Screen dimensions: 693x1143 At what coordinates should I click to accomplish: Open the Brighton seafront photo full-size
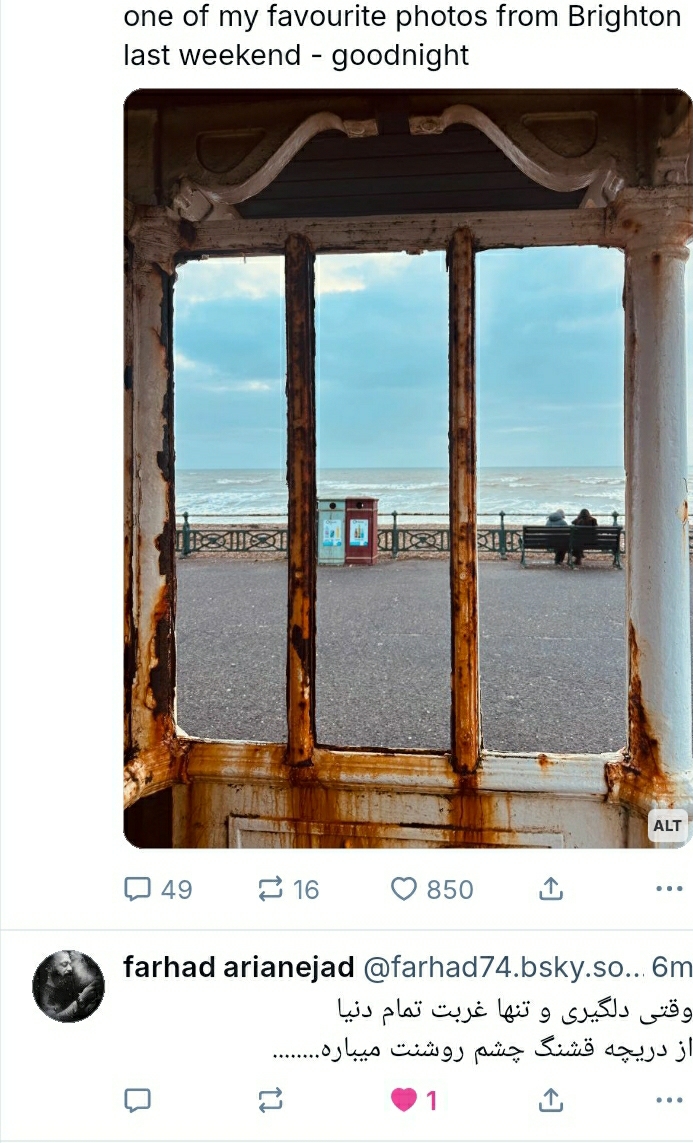tap(408, 468)
